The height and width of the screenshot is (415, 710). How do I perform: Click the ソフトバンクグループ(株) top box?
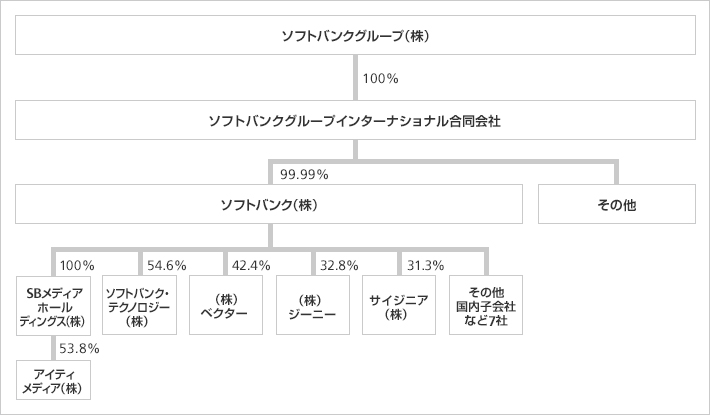coord(355,35)
